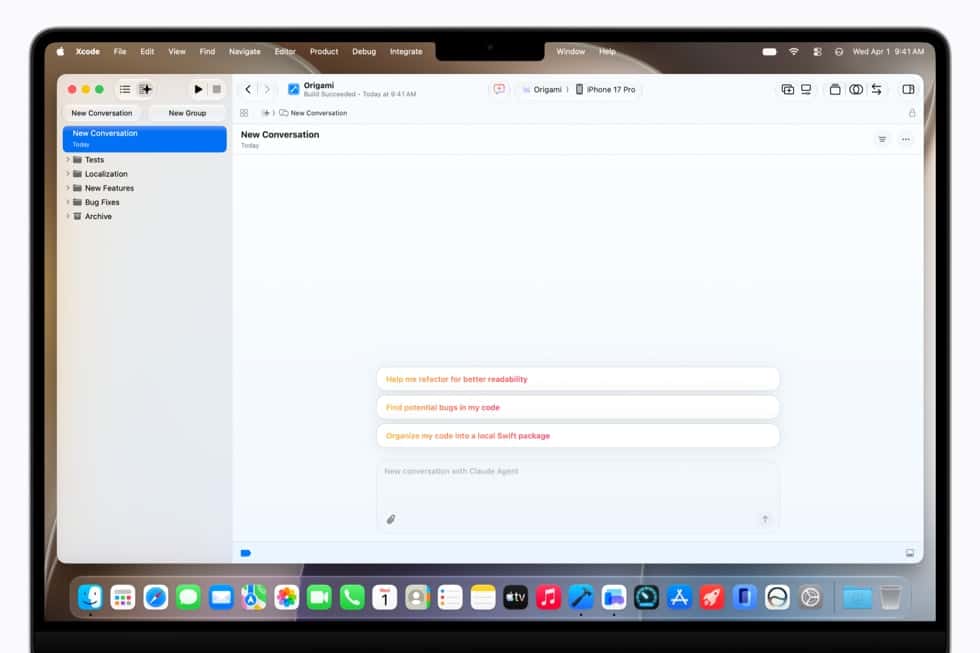Click the add-window toolbar icon
This screenshot has width=980, height=653.
click(x=788, y=89)
